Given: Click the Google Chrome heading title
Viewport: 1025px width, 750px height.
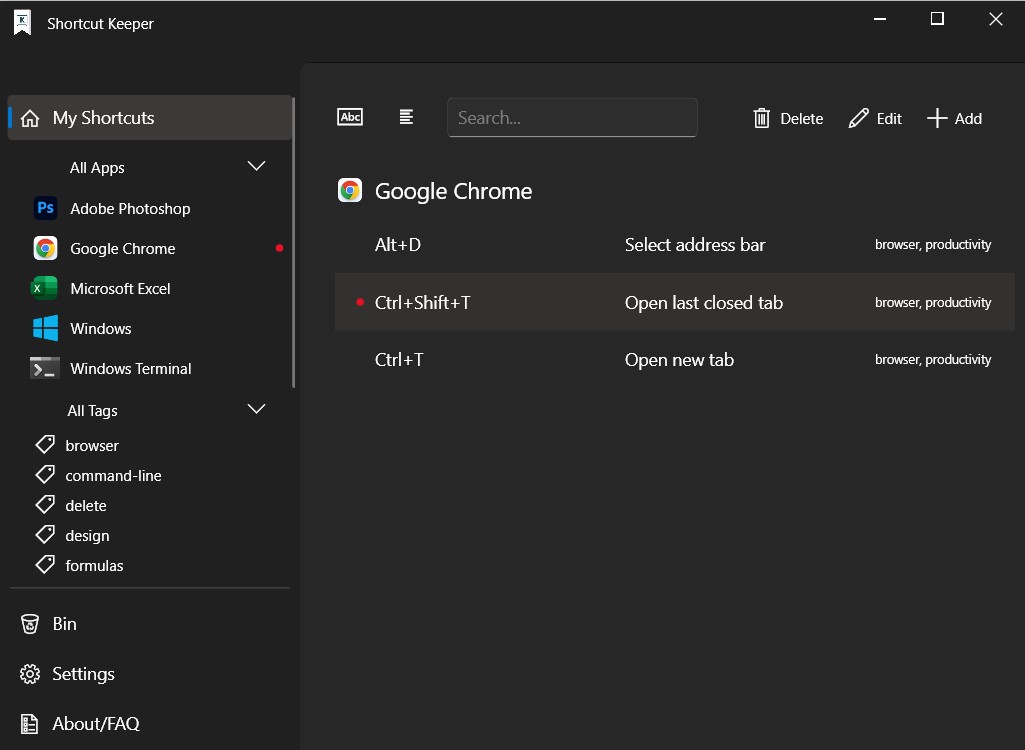Looking at the screenshot, I should [453, 191].
